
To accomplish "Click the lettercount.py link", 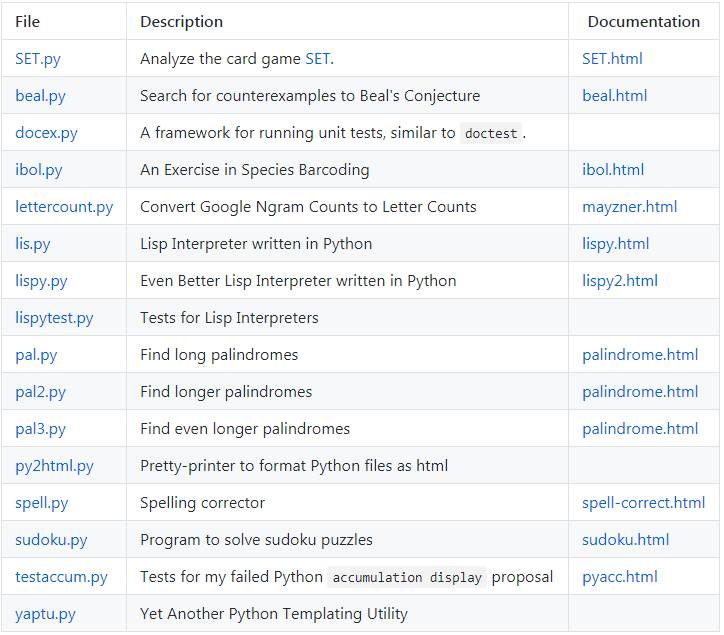I will [x=64, y=207].
